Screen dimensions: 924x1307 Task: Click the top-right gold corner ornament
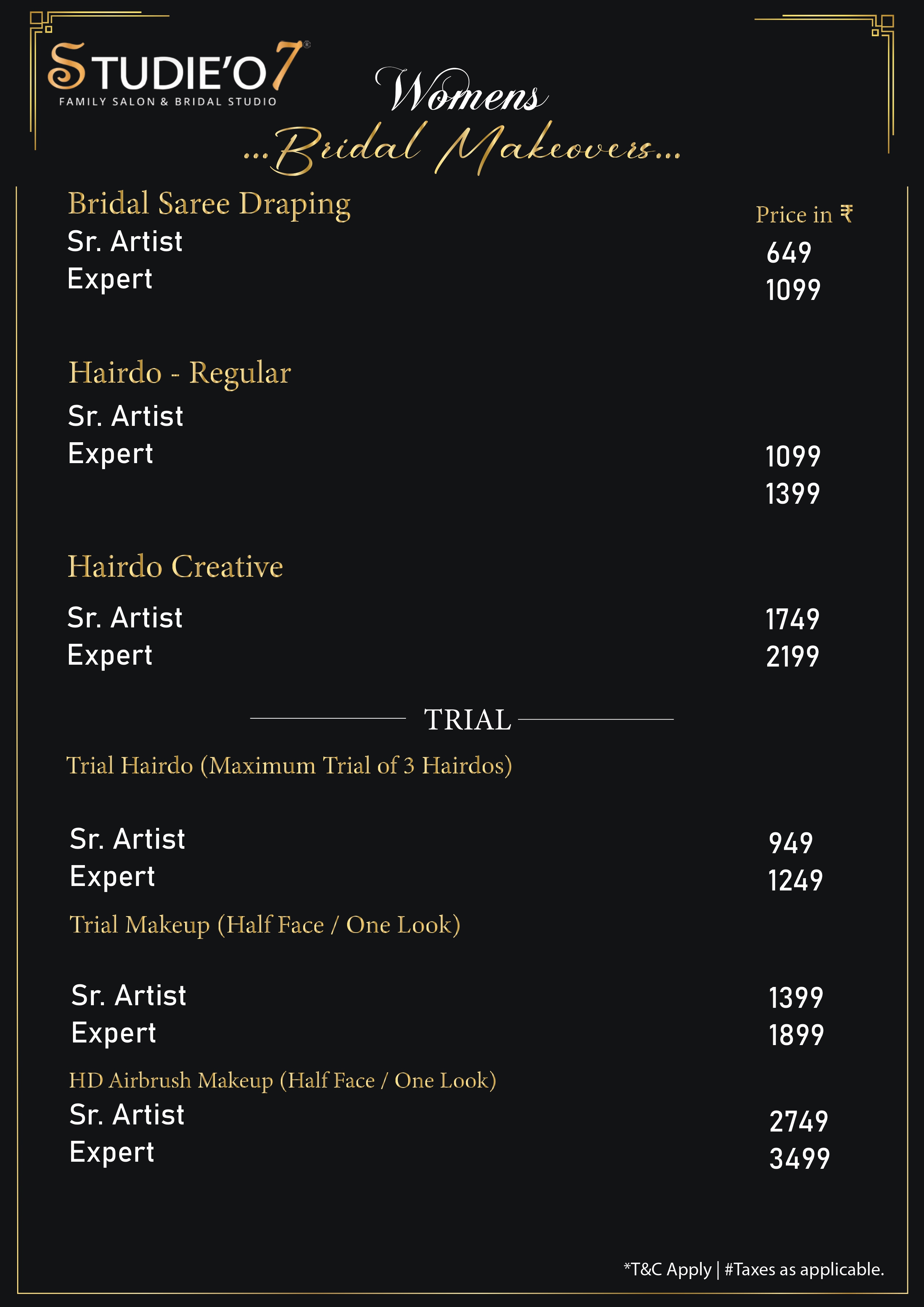tap(883, 26)
